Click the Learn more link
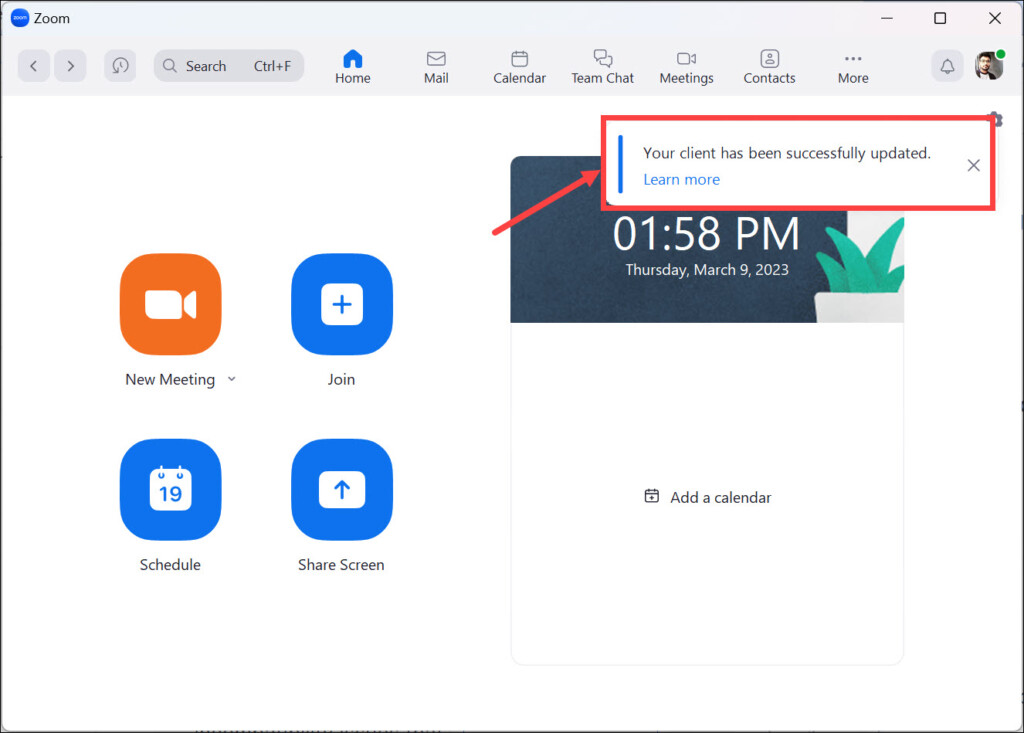The image size is (1024, 733). pyautogui.click(x=681, y=180)
